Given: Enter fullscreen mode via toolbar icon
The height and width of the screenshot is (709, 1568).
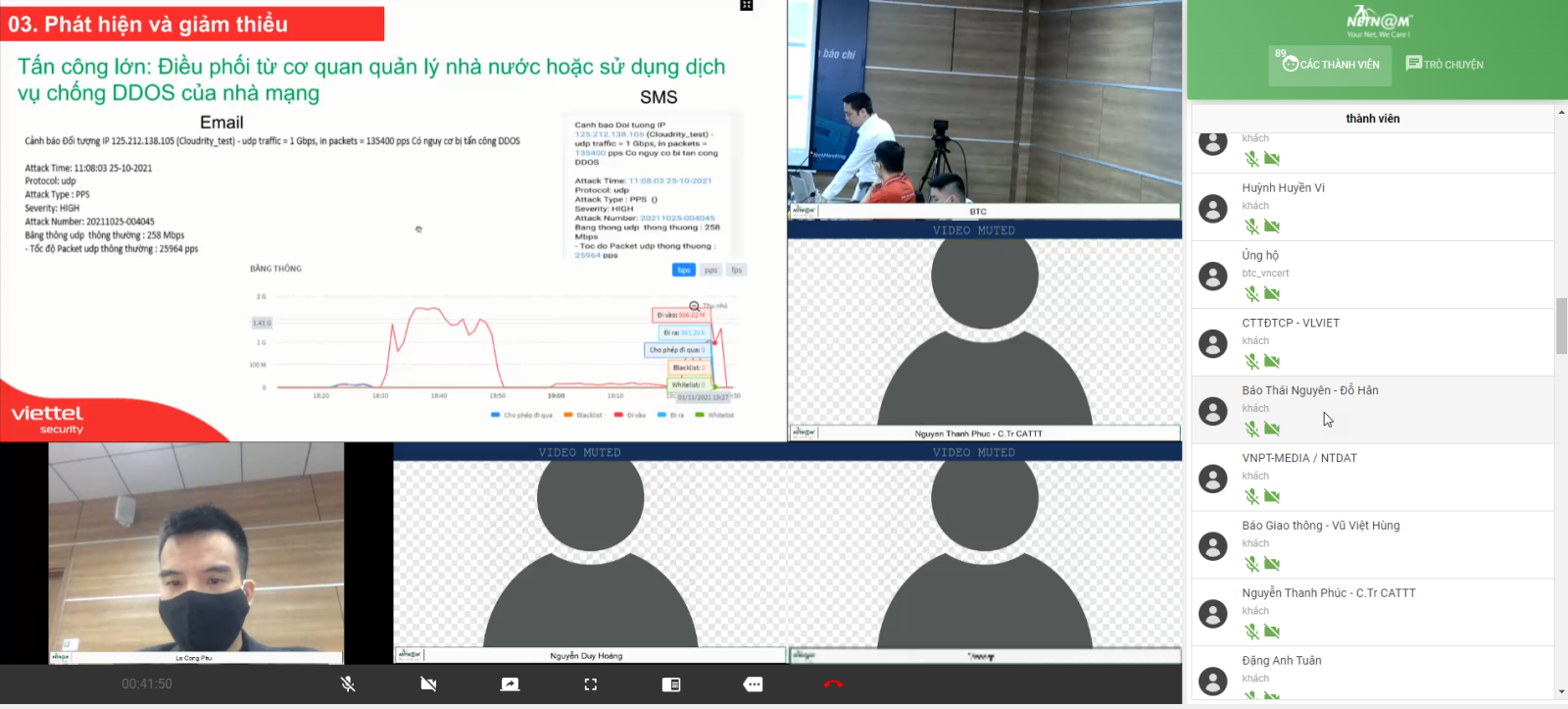Looking at the screenshot, I should [590, 684].
